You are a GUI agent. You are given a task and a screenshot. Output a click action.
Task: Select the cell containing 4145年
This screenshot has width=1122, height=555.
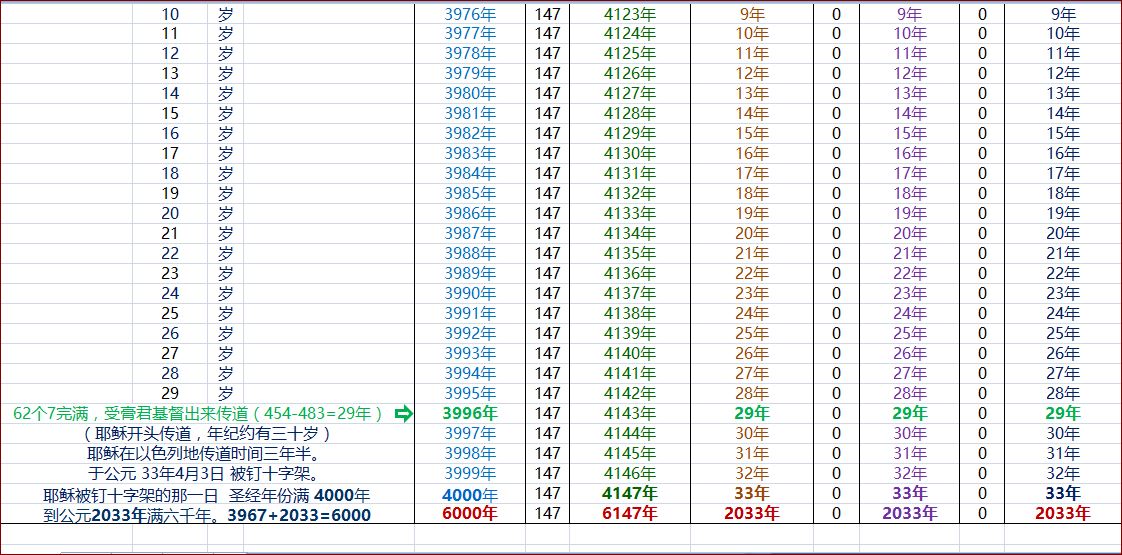pyautogui.click(x=630, y=453)
